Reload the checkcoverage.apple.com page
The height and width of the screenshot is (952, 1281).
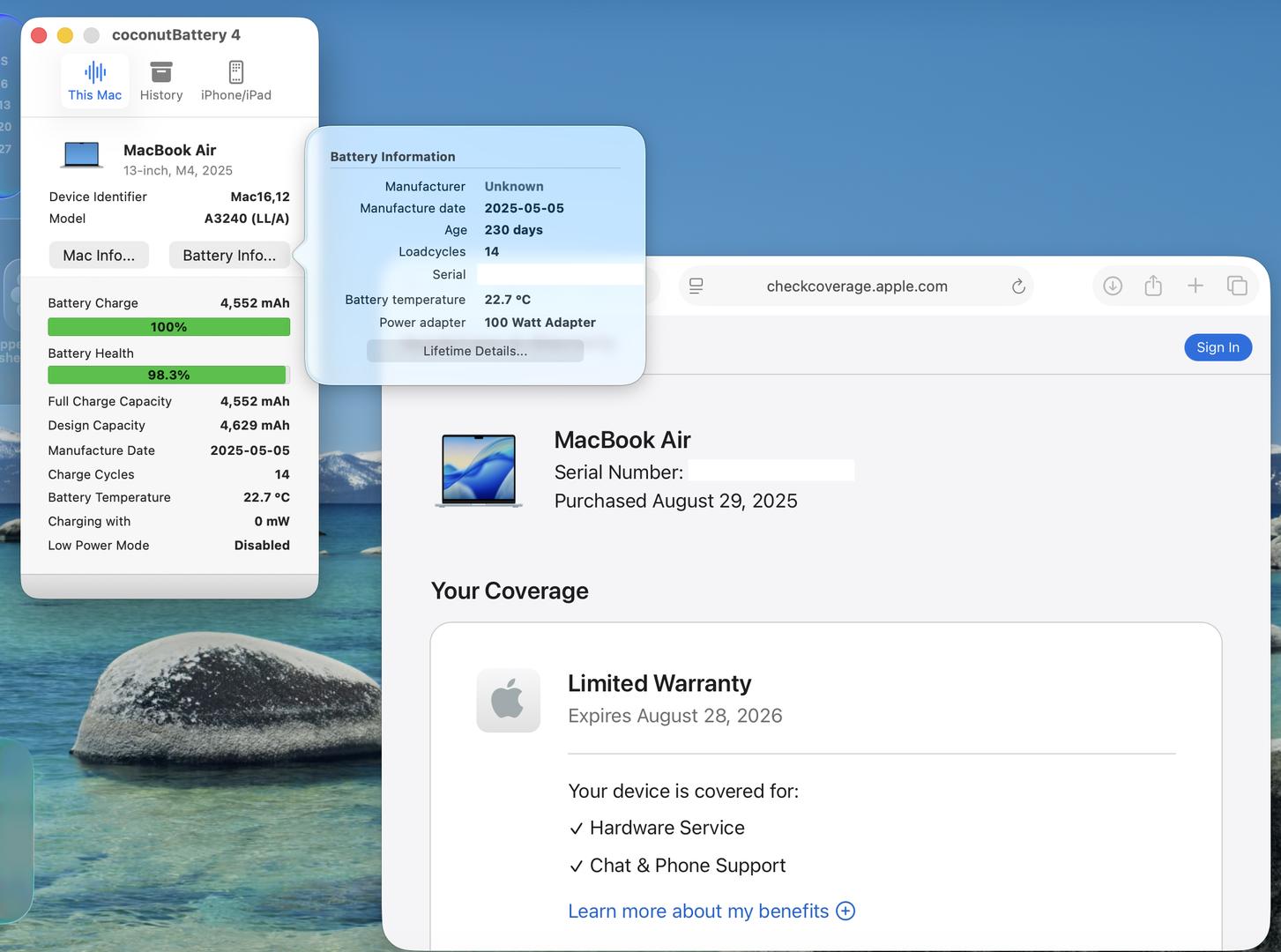click(1018, 286)
